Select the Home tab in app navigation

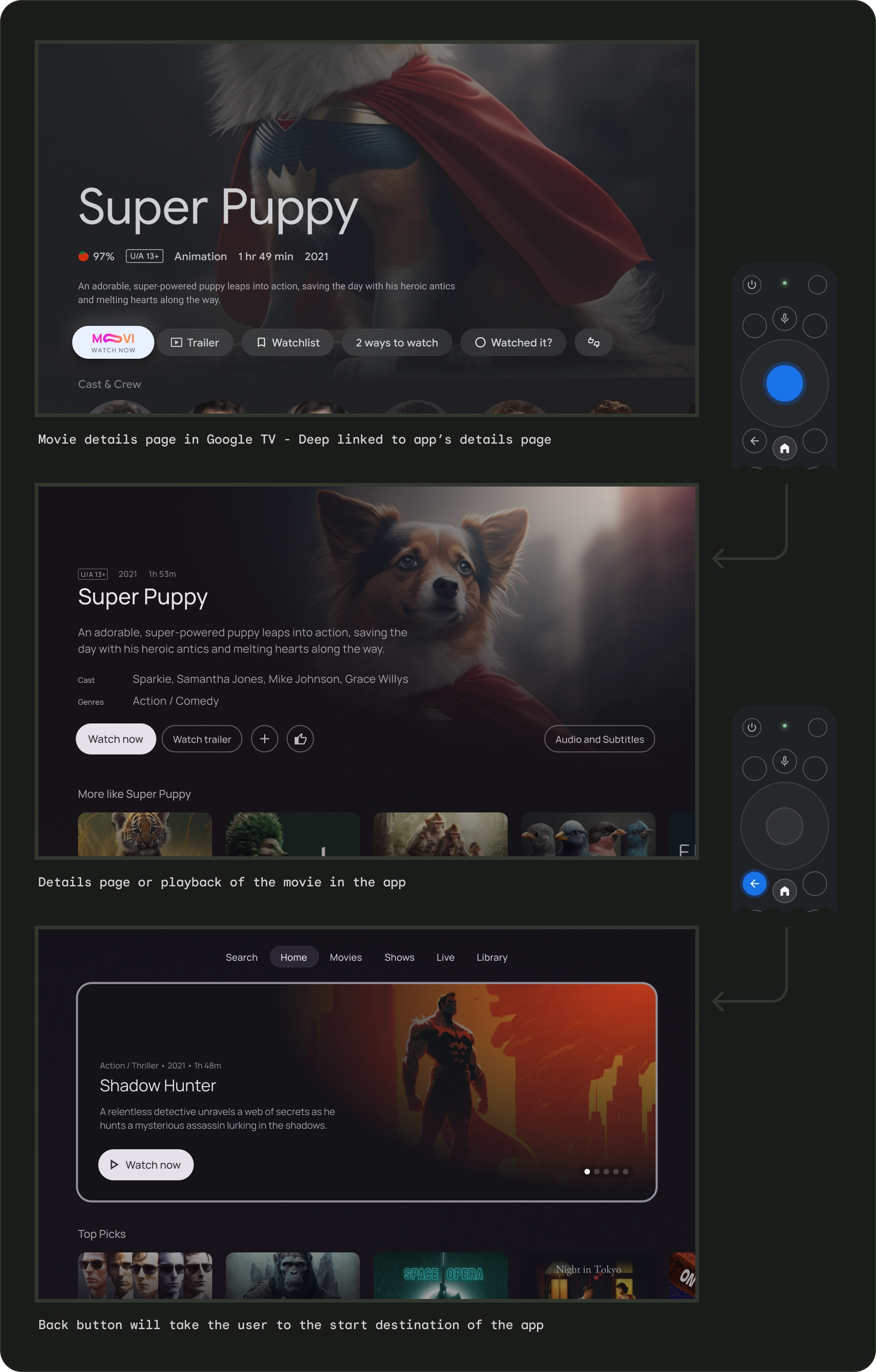[293, 957]
